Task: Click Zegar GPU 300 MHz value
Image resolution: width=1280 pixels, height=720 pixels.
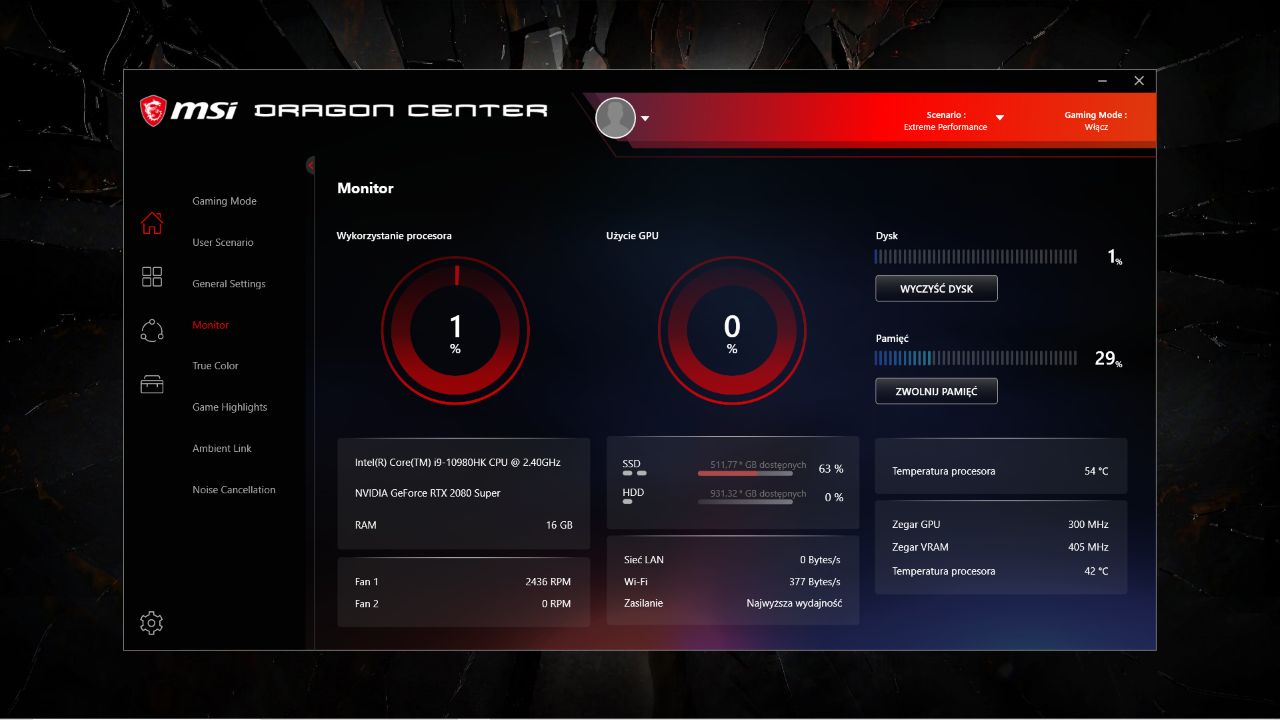Action: coord(1088,525)
